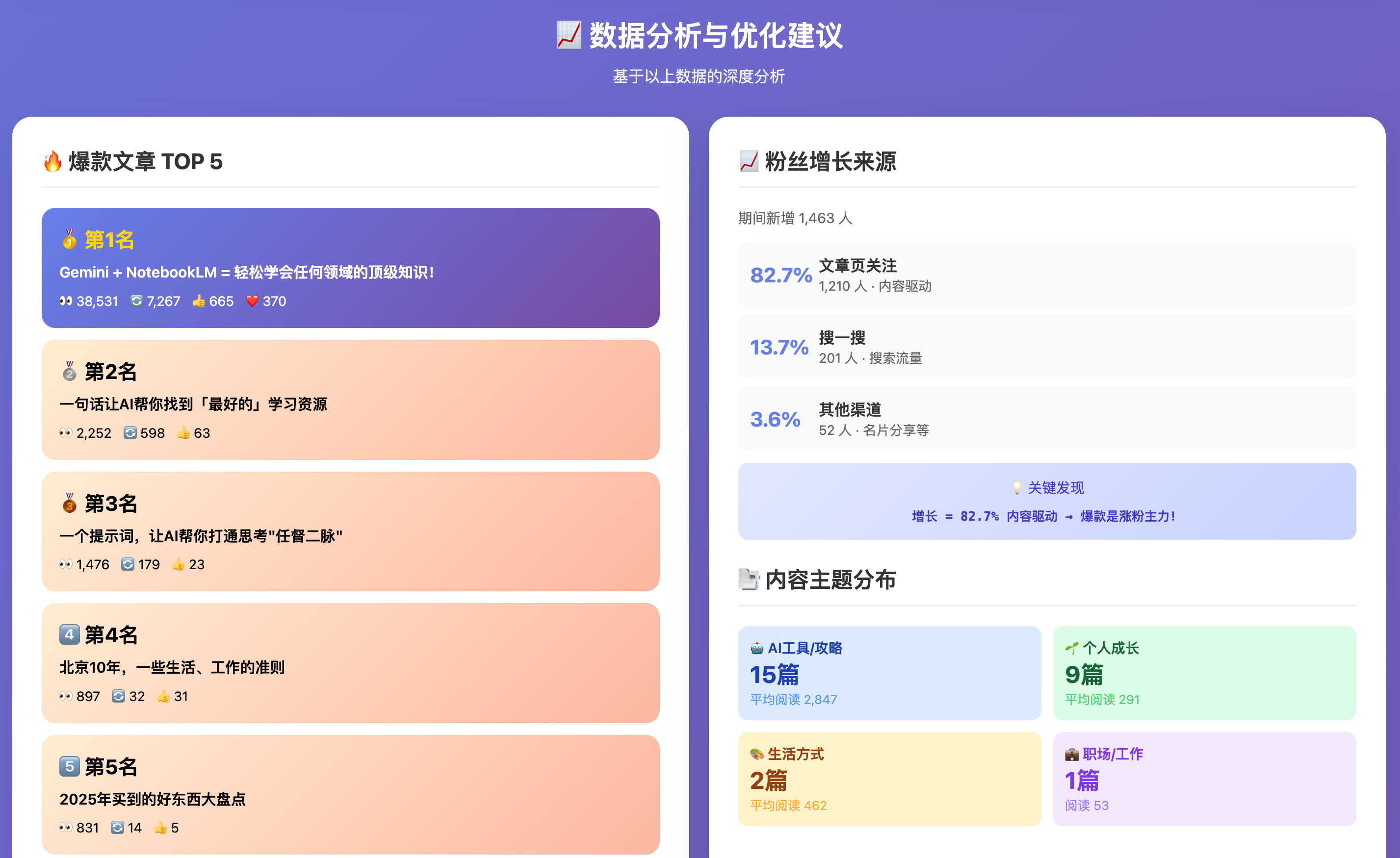Click the 2025年买到的好东西大盘点 article title
The height and width of the screenshot is (858, 1400).
point(153,799)
